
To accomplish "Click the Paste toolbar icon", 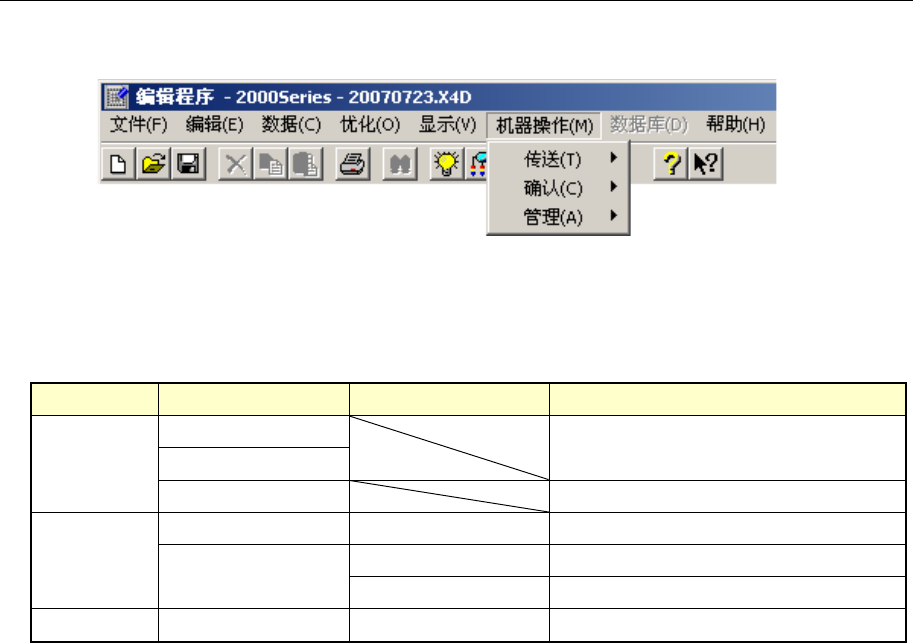I will point(305,164).
